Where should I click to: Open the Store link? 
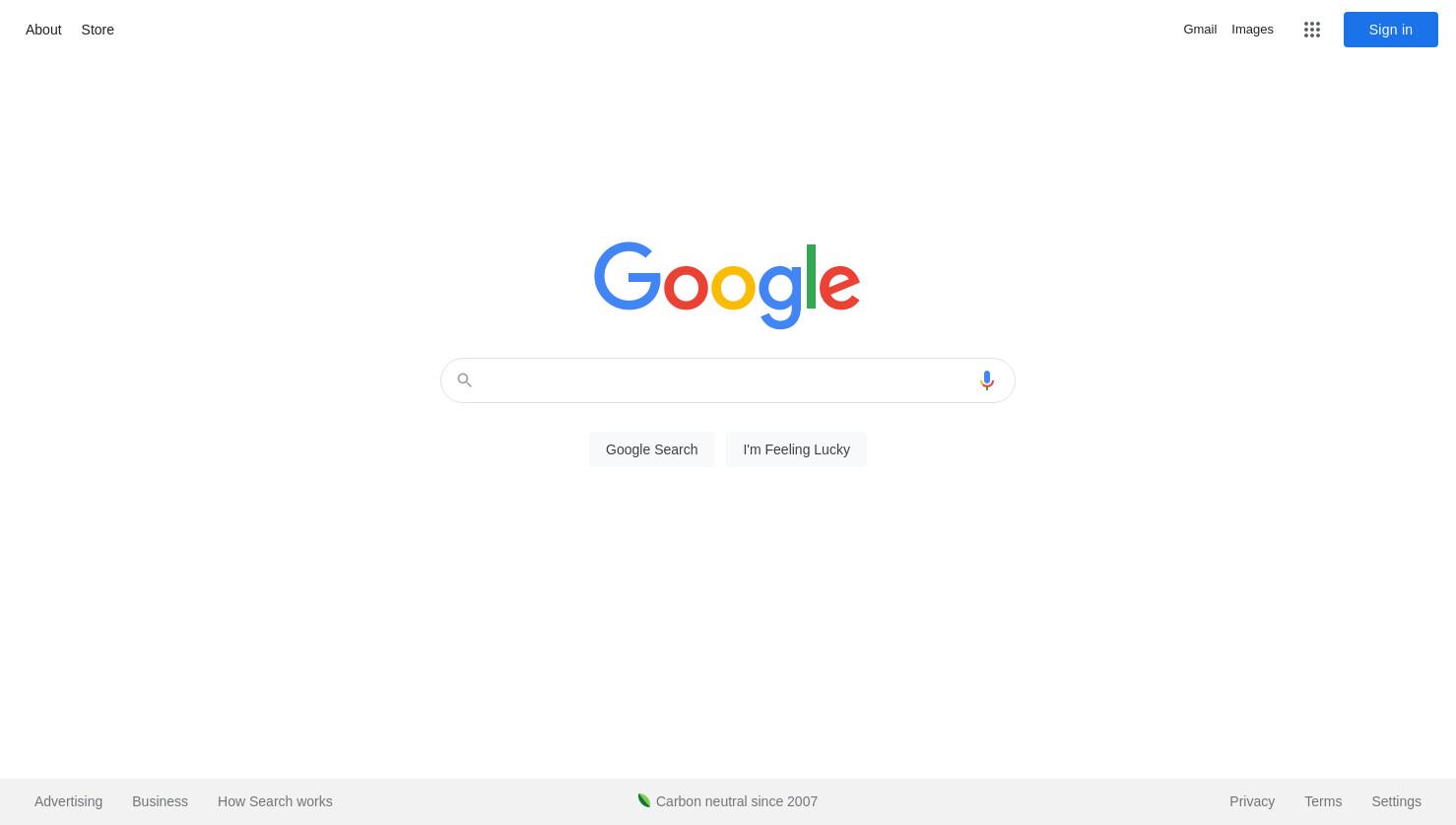click(98, 30)
